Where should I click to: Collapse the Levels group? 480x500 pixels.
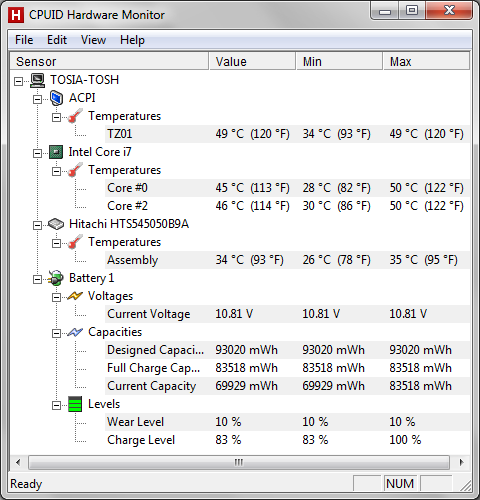pos(56,405)
